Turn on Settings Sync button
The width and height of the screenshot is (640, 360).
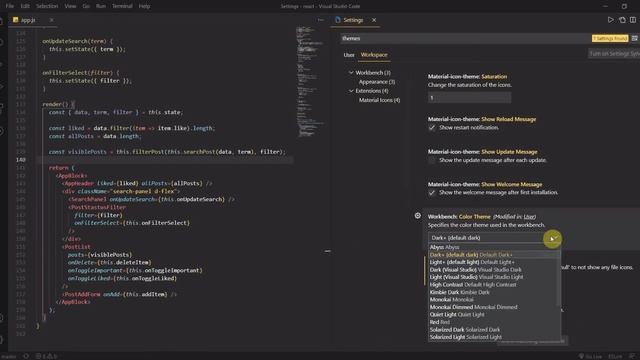(614, 53)
